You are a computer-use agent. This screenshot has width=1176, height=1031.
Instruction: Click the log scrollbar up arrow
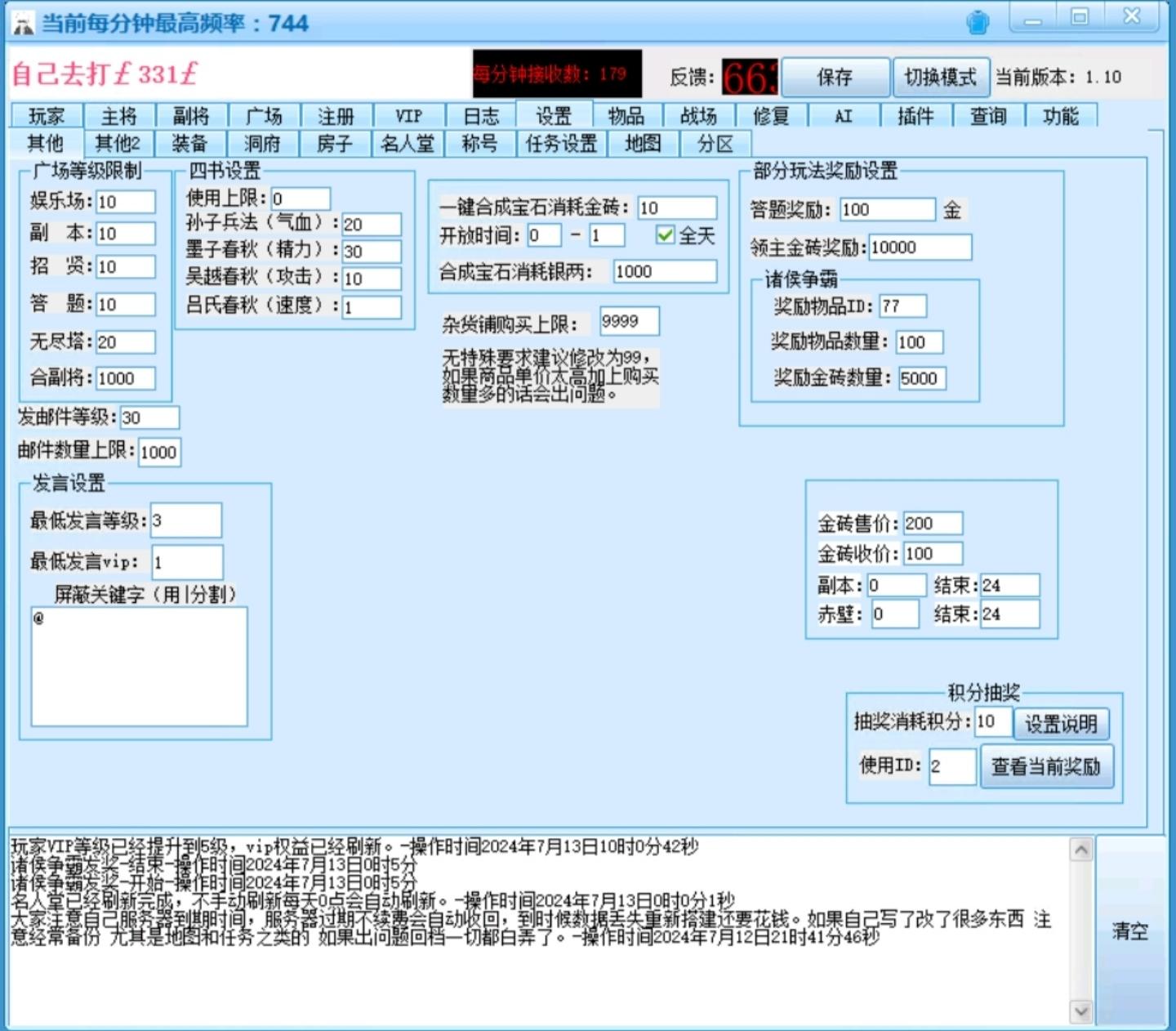(x=1081, y=850)
